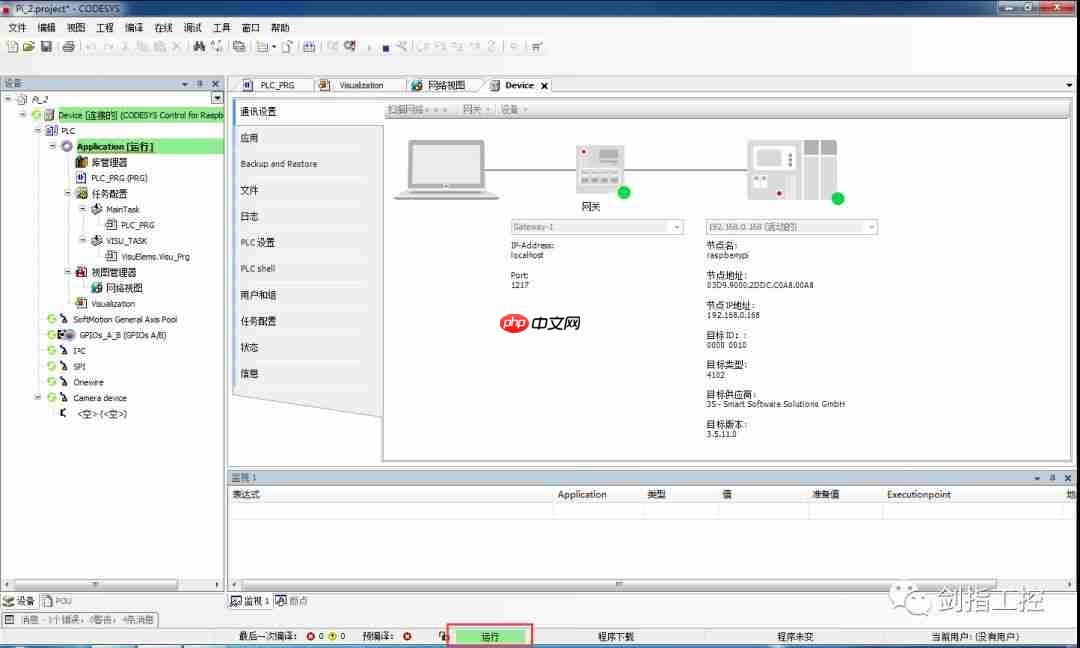Open the Backup and Restore page
The image size is (1080, 648).
coord(280,162)
